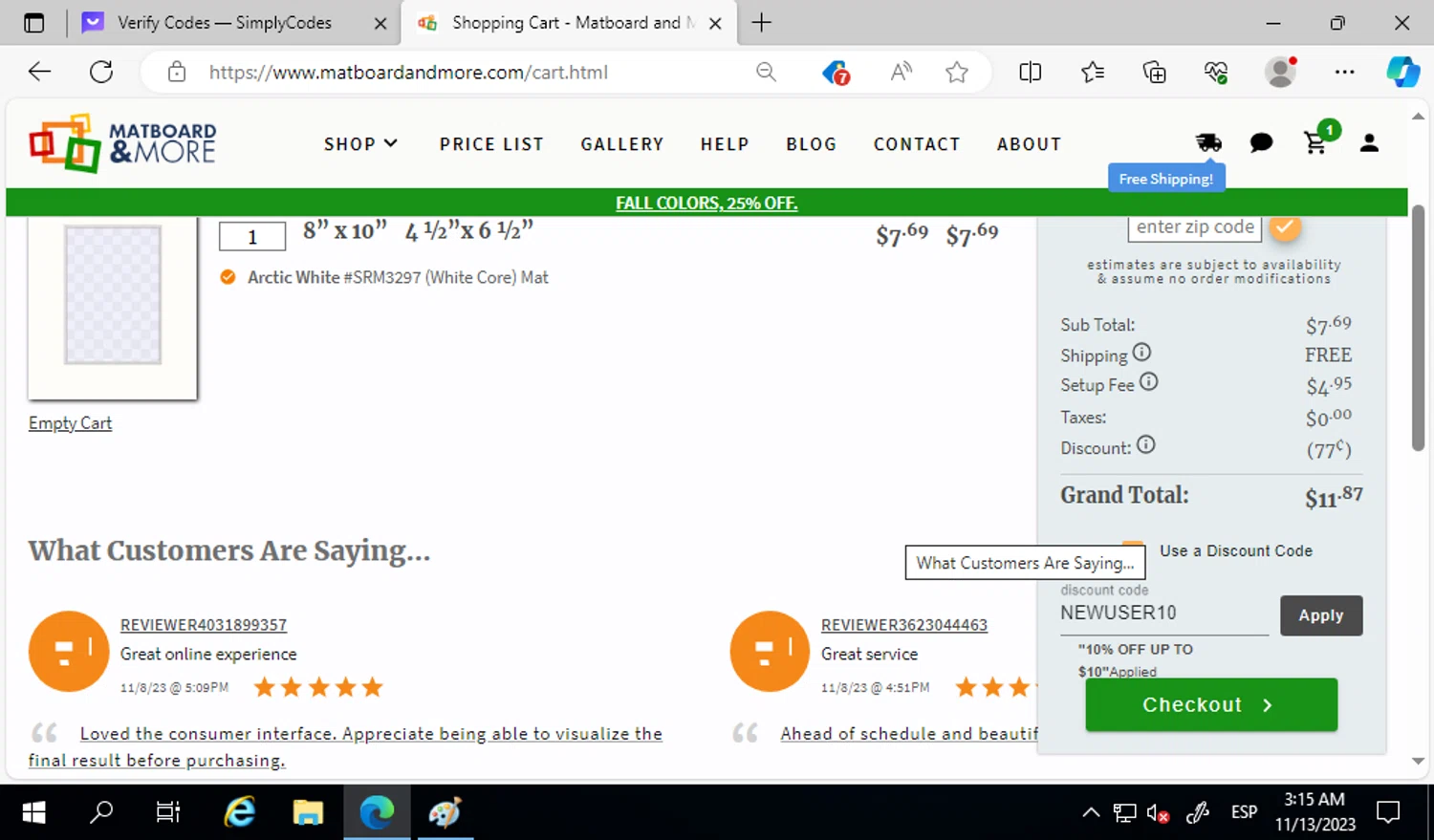Open the 'Ahead of schedule' review link
The image size is (1434, 840).
coord(909,733)
